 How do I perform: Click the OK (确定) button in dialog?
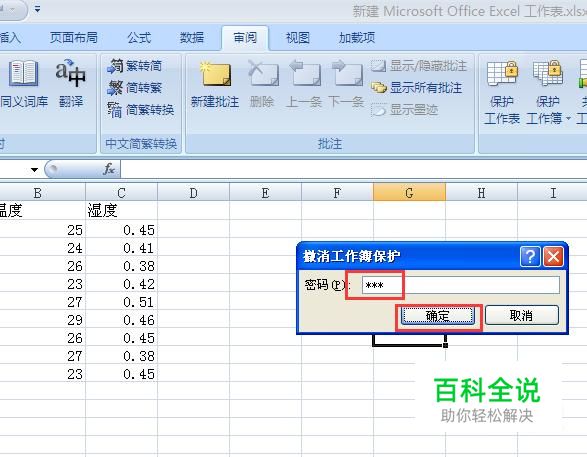pyautogui.click(x=438, y=315)
